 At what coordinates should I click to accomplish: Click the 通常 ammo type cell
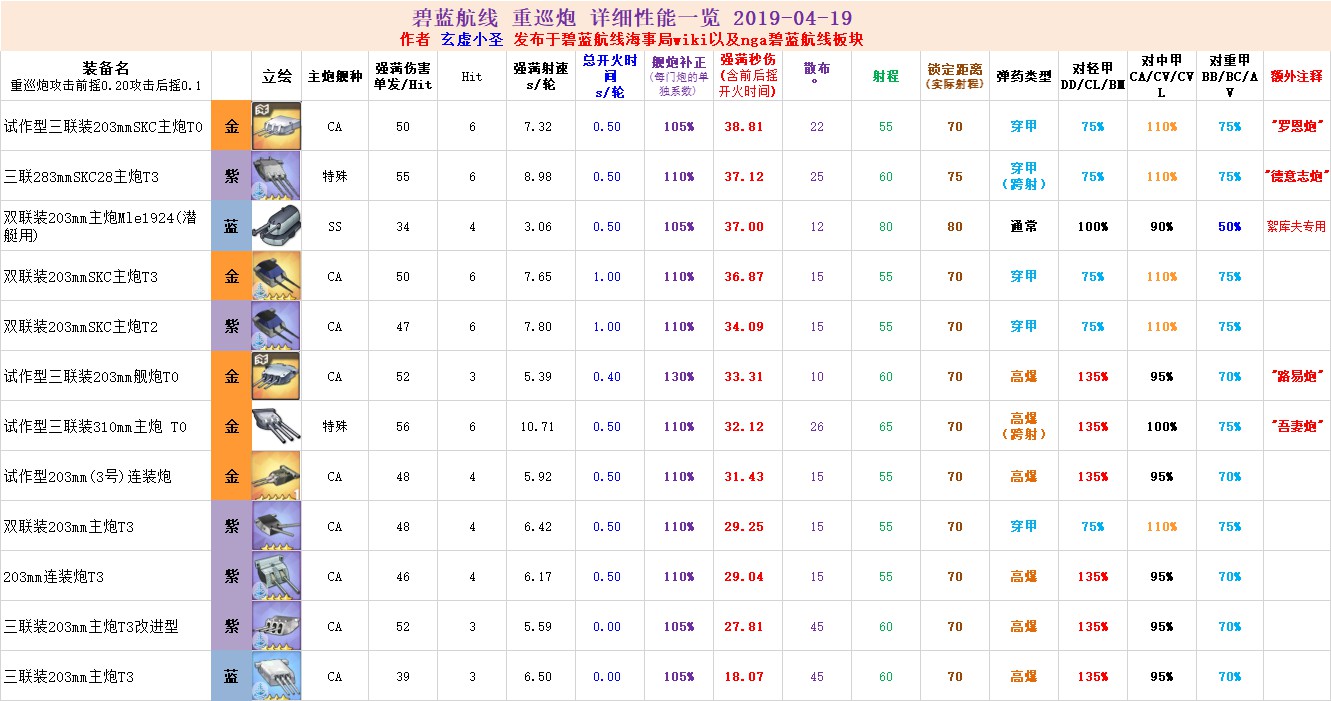click(1024, 227)
